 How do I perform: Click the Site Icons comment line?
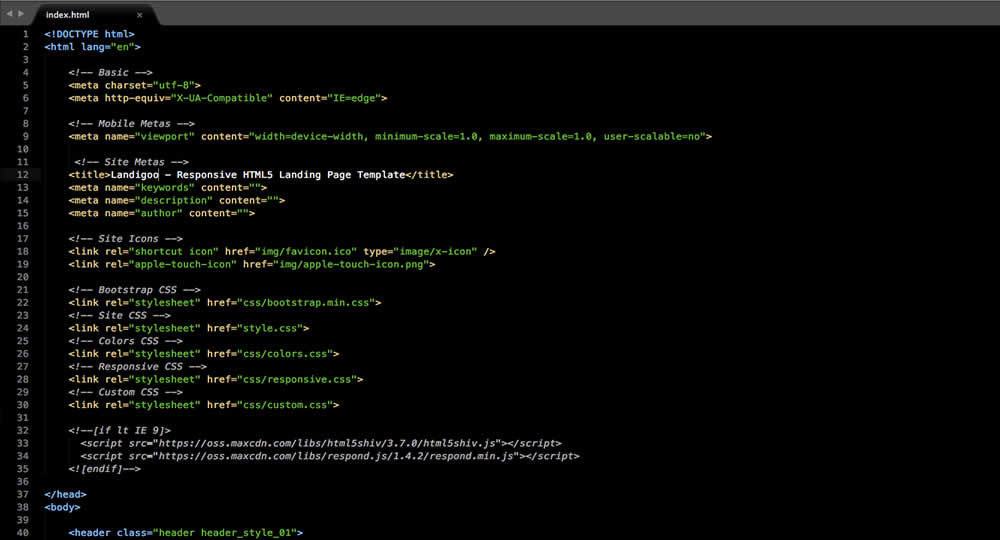point(126,239)
